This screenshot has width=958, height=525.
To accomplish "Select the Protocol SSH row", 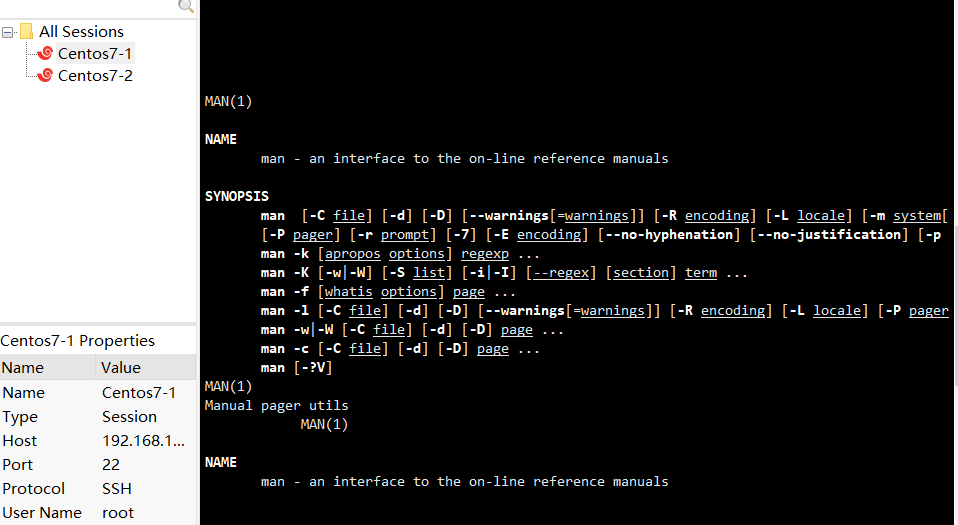I will coord(98,489).
